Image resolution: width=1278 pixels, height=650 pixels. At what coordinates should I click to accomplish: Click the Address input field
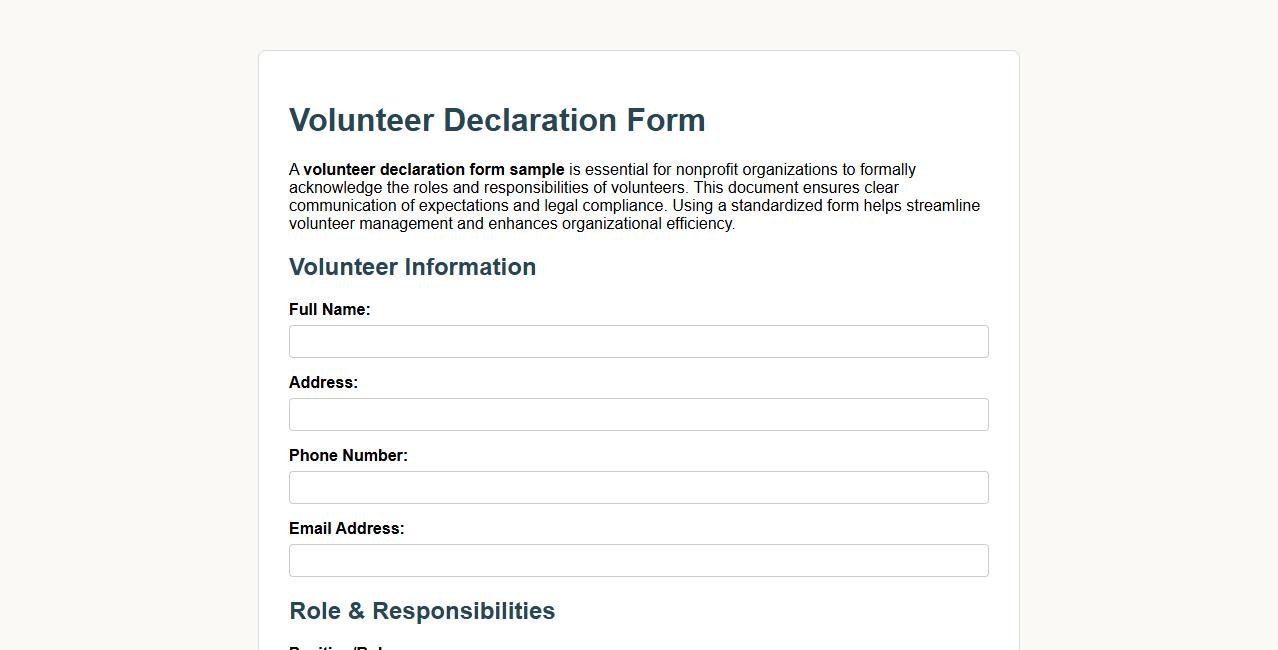pos(638,414)
